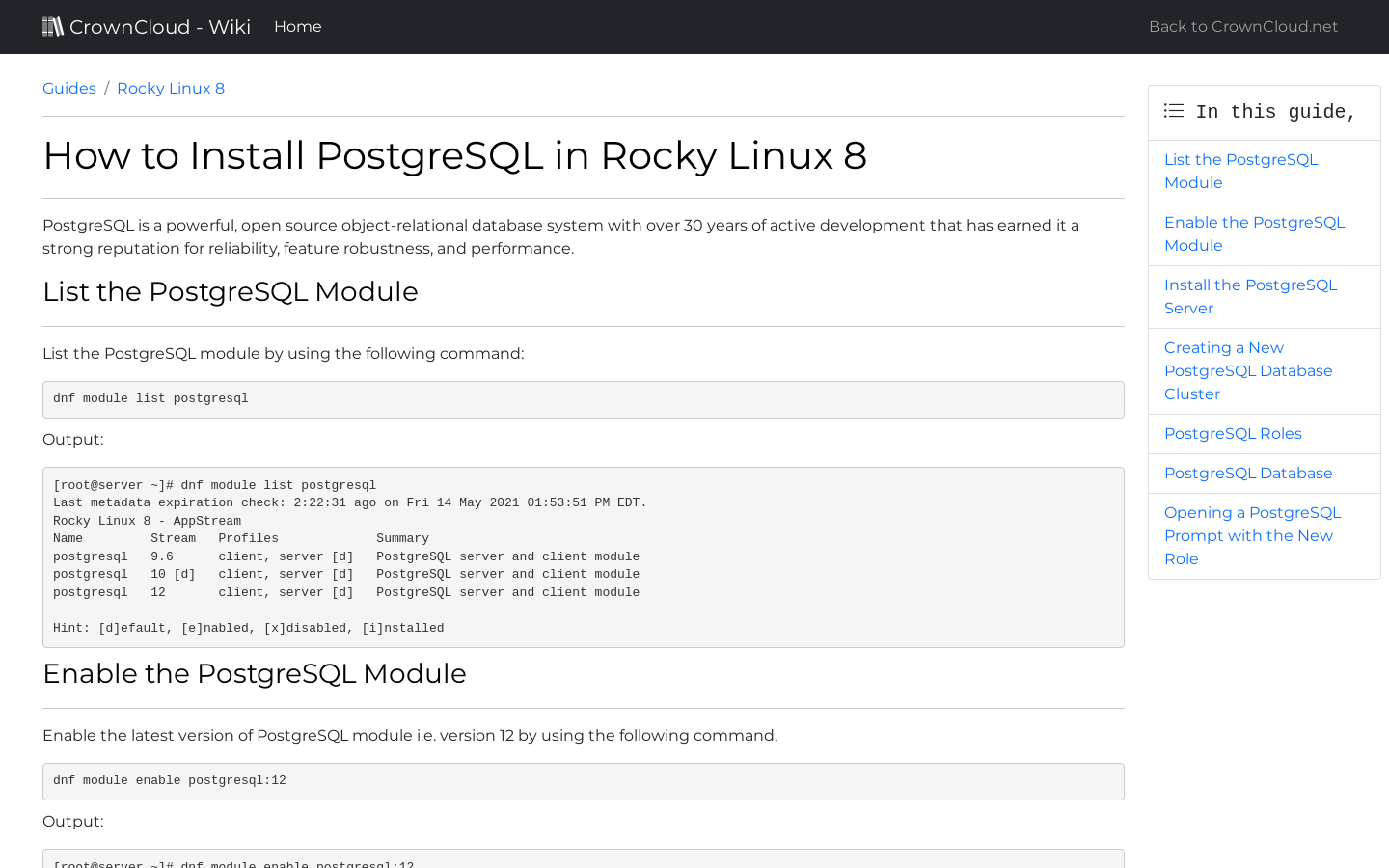Click the first 'Output:' label
1389x868 pixels.
point(73,440)
